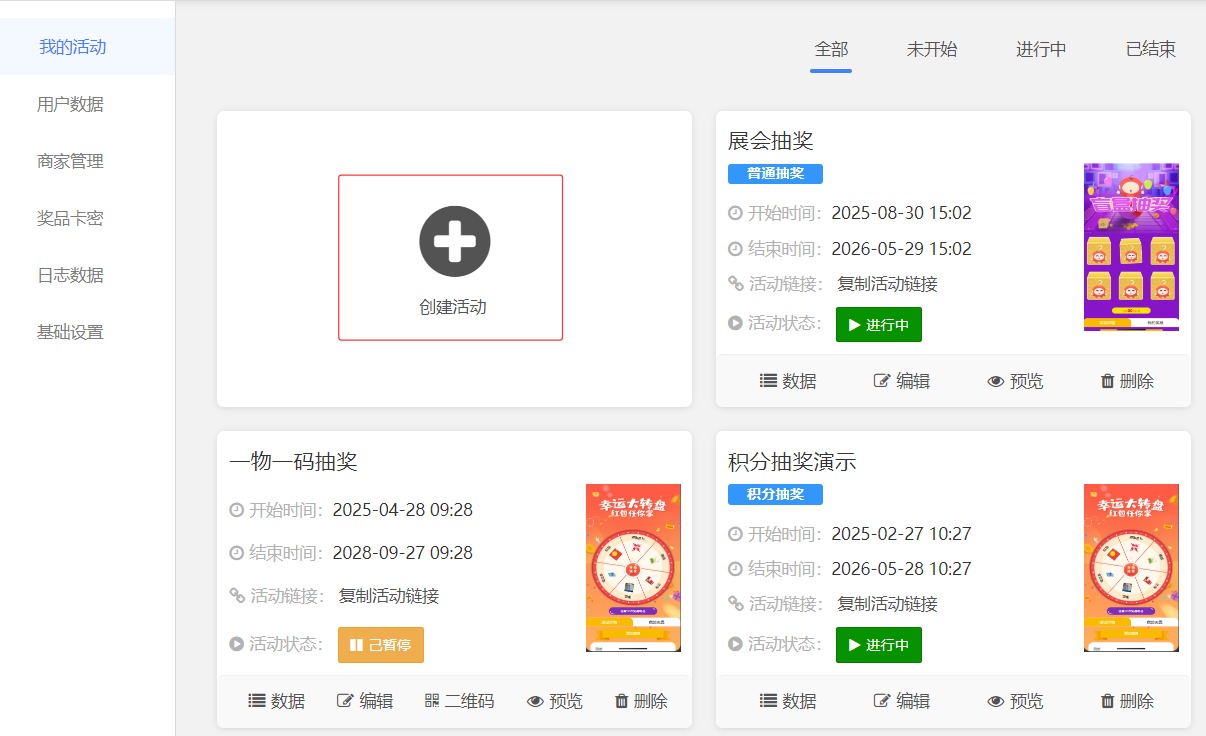Click the 积分抽奖演示 card title
Viewport: 1206px width, 736px height.
pos(792,462)
